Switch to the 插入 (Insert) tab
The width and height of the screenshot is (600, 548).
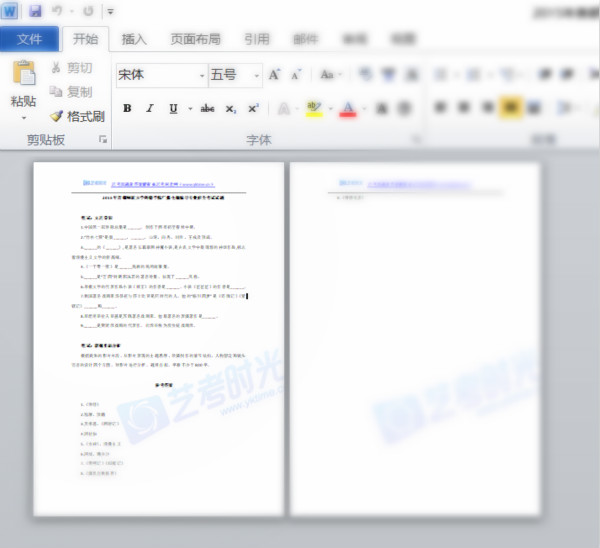tap(134, 39)
